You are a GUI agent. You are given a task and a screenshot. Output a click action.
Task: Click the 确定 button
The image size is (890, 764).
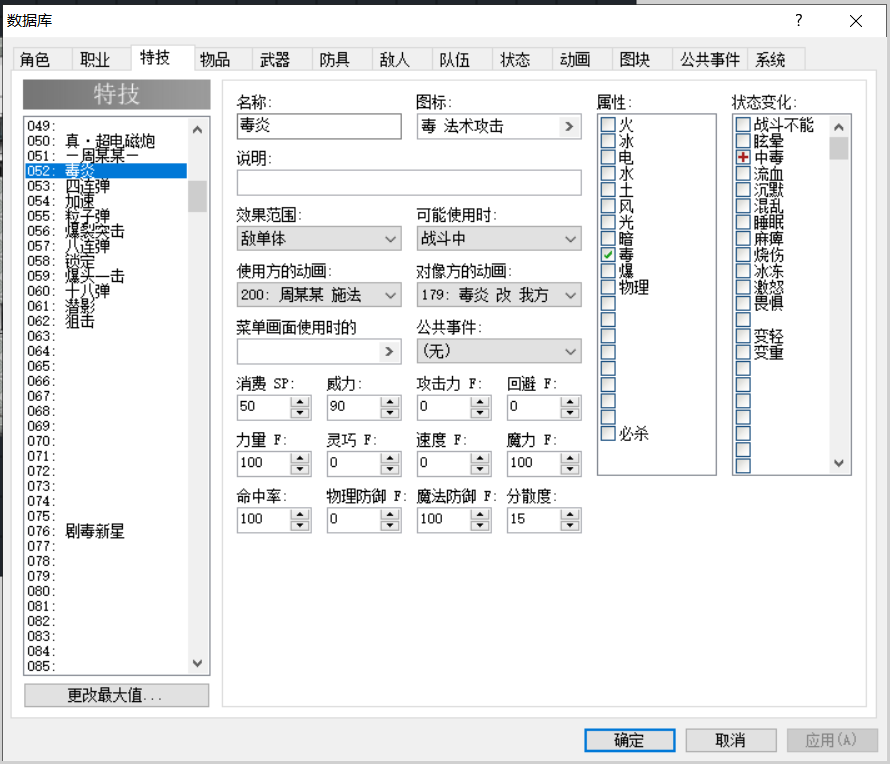629,740
